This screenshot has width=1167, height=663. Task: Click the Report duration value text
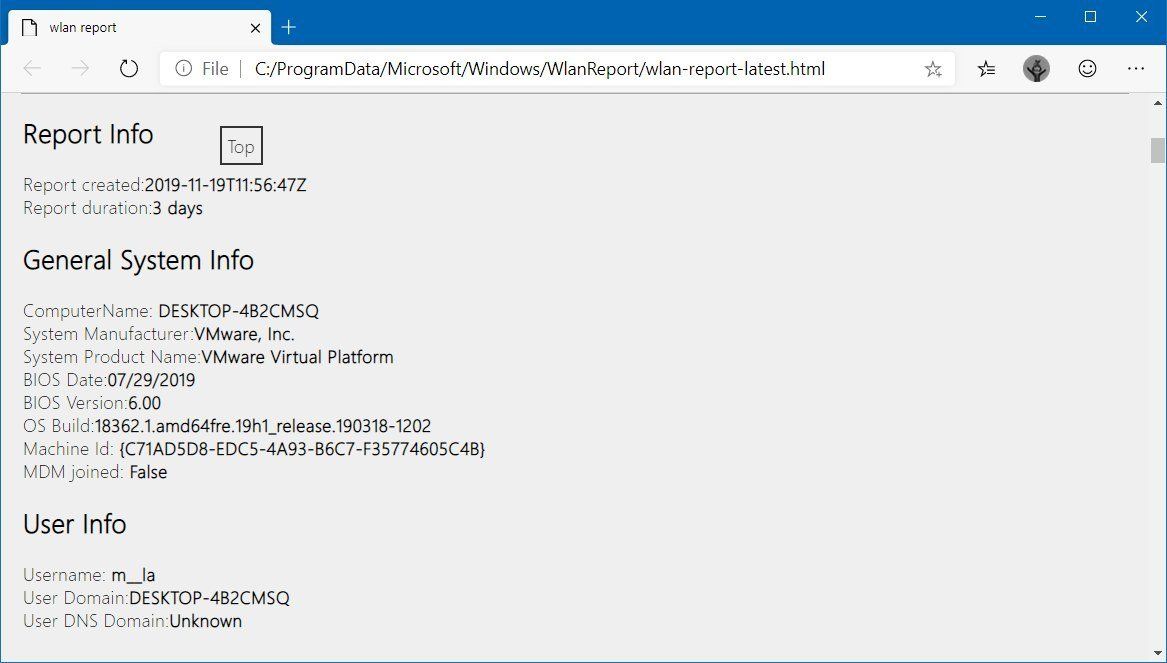180,208
